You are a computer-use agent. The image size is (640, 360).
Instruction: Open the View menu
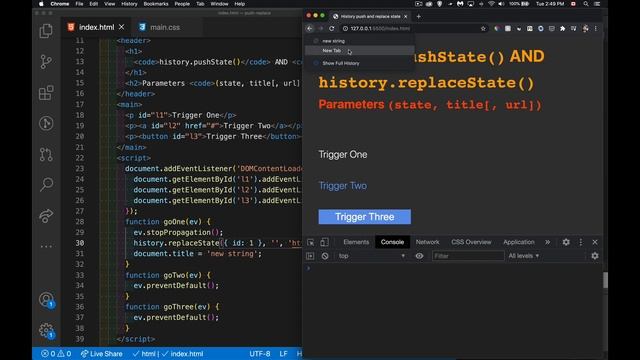click(109, 4)
